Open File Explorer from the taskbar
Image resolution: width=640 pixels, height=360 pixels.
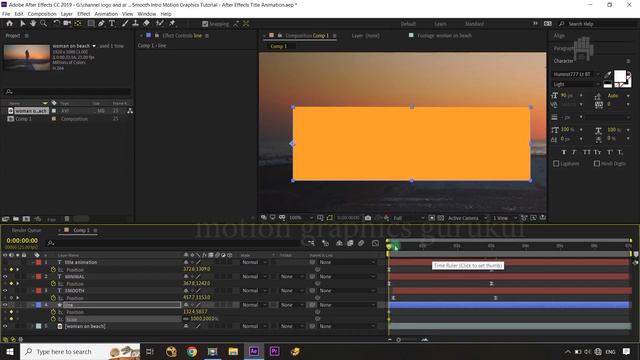(233, 351)
